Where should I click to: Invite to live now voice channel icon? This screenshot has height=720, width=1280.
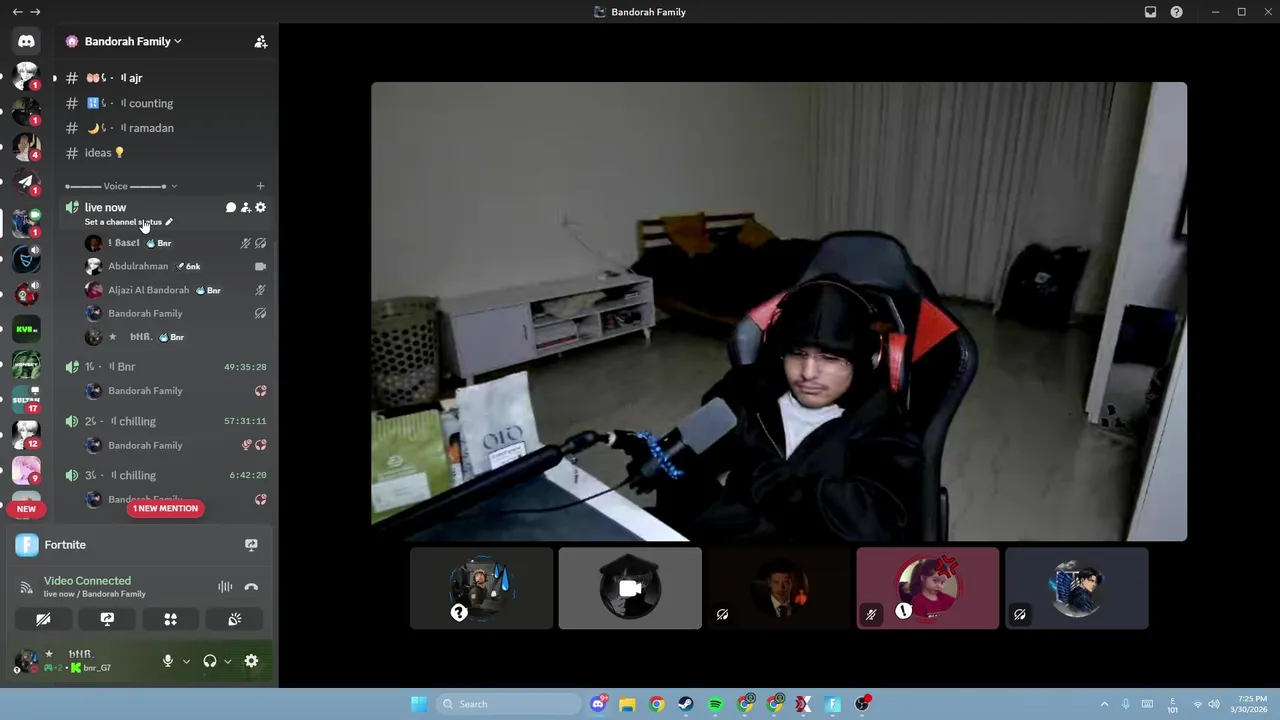coord(246,207)
